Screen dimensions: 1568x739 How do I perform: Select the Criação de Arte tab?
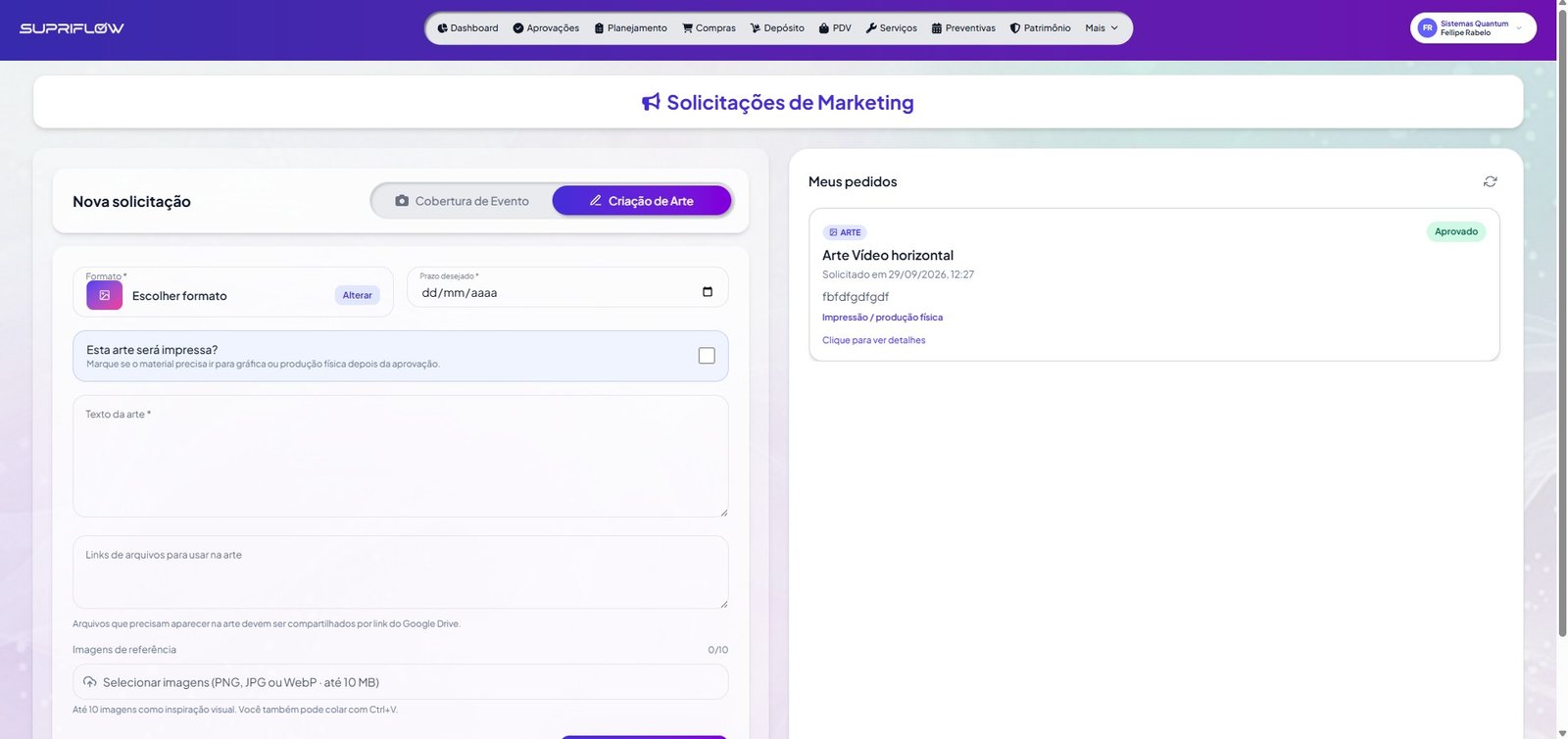(642, 201)
